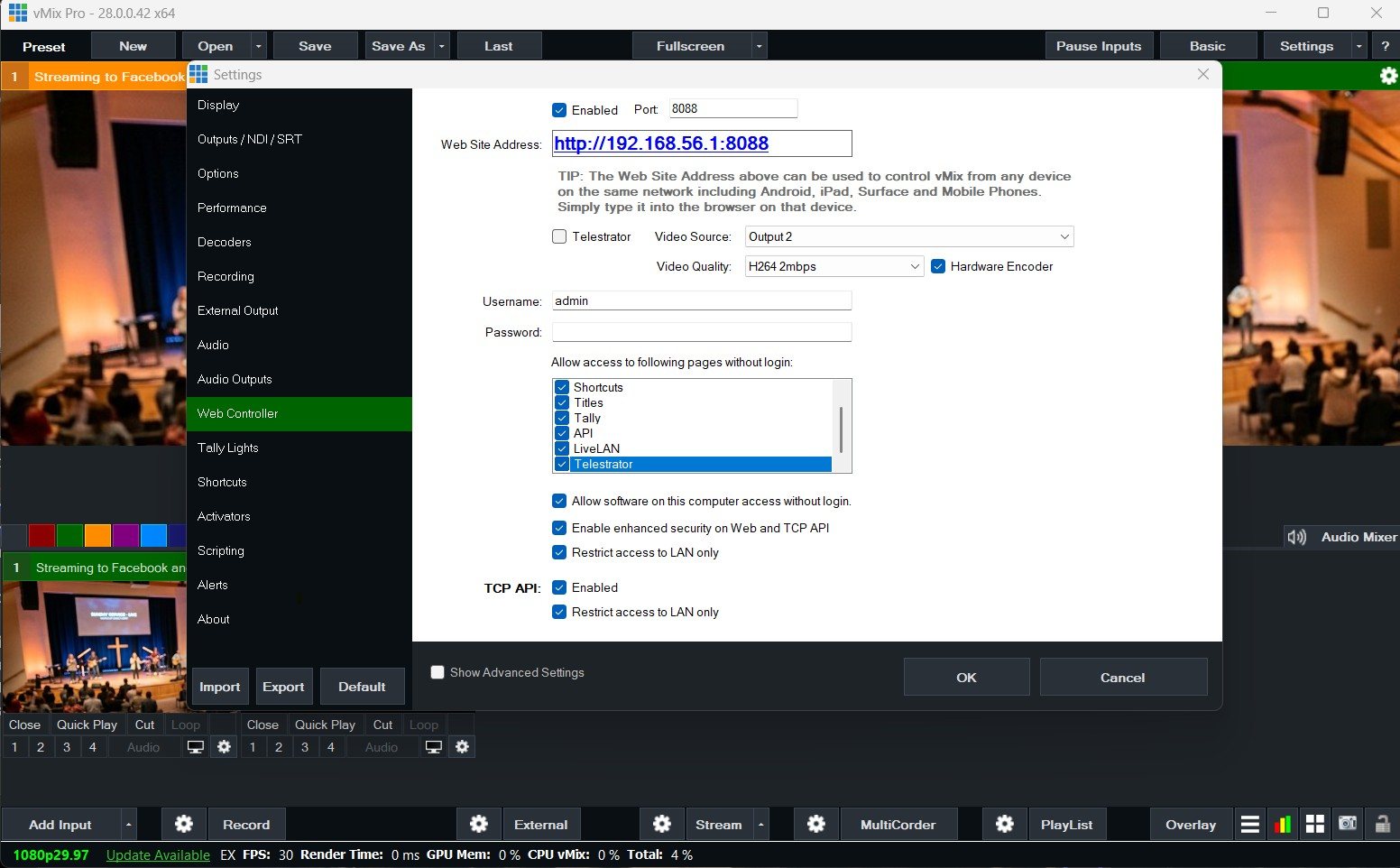Open the Record settings gear
Viewport: 1400px width, 868px height.
[x=184, y=824]
